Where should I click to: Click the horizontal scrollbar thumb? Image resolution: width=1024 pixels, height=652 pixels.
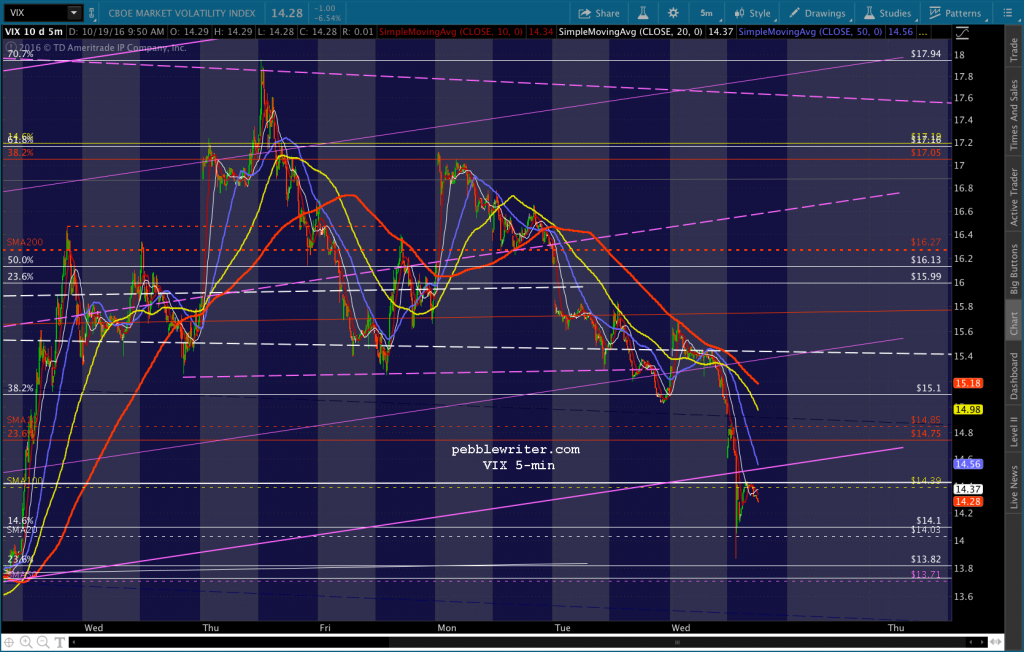point(677,642)
